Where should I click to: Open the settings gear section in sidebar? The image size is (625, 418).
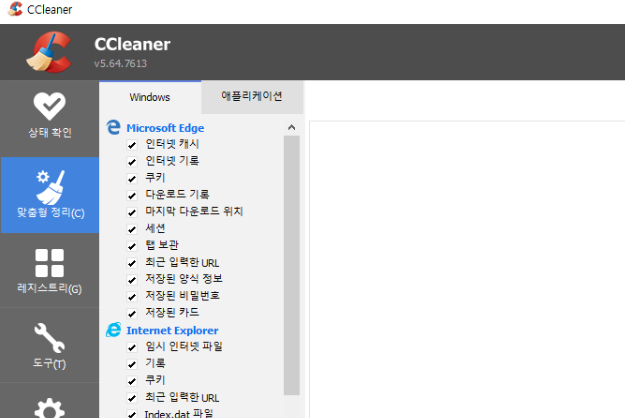pos(49,408)
